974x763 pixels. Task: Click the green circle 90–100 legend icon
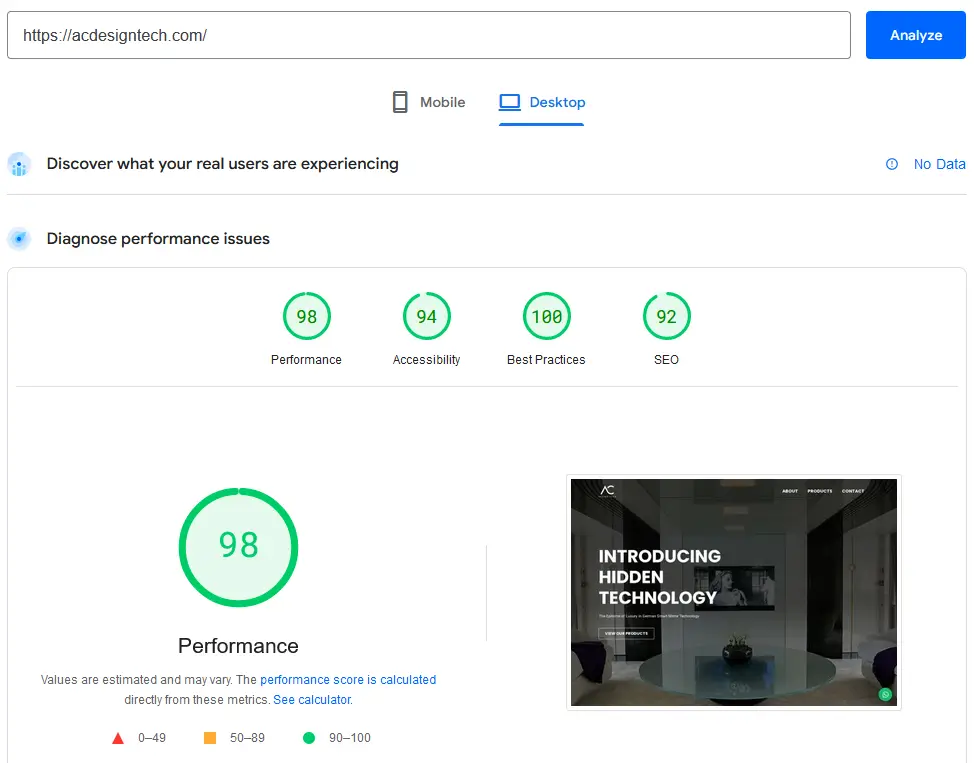click(309, 738)
